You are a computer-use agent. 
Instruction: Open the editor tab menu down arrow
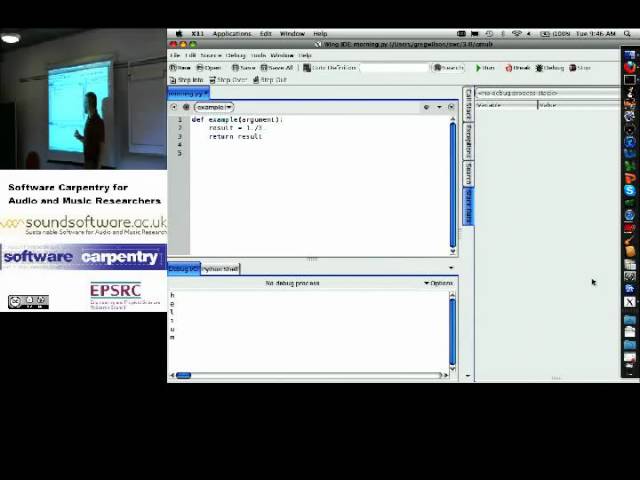pos(439,107)
